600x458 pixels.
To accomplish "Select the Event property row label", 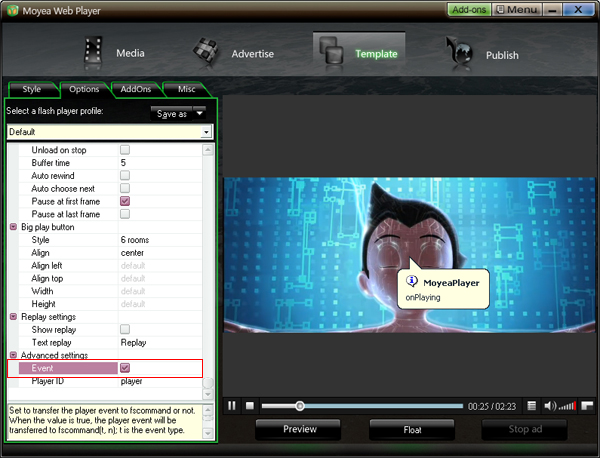I will pyautogui.click(x=68, y=368).
